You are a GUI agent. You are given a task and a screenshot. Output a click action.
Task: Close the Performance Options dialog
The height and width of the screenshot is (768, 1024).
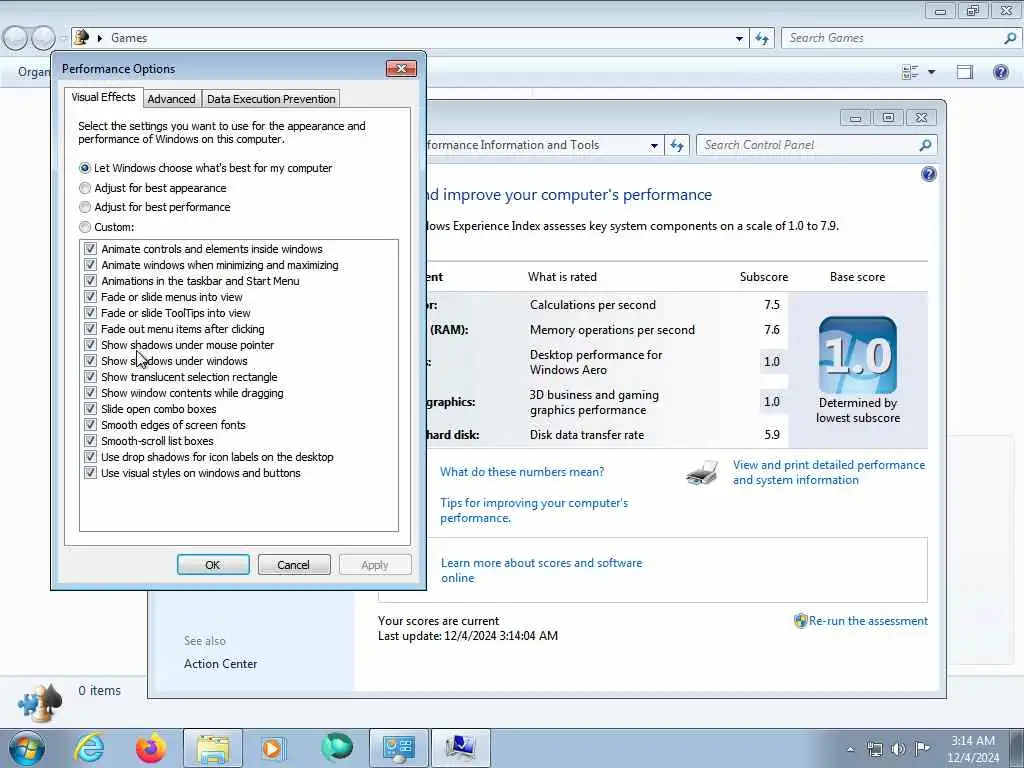point(401,69)
